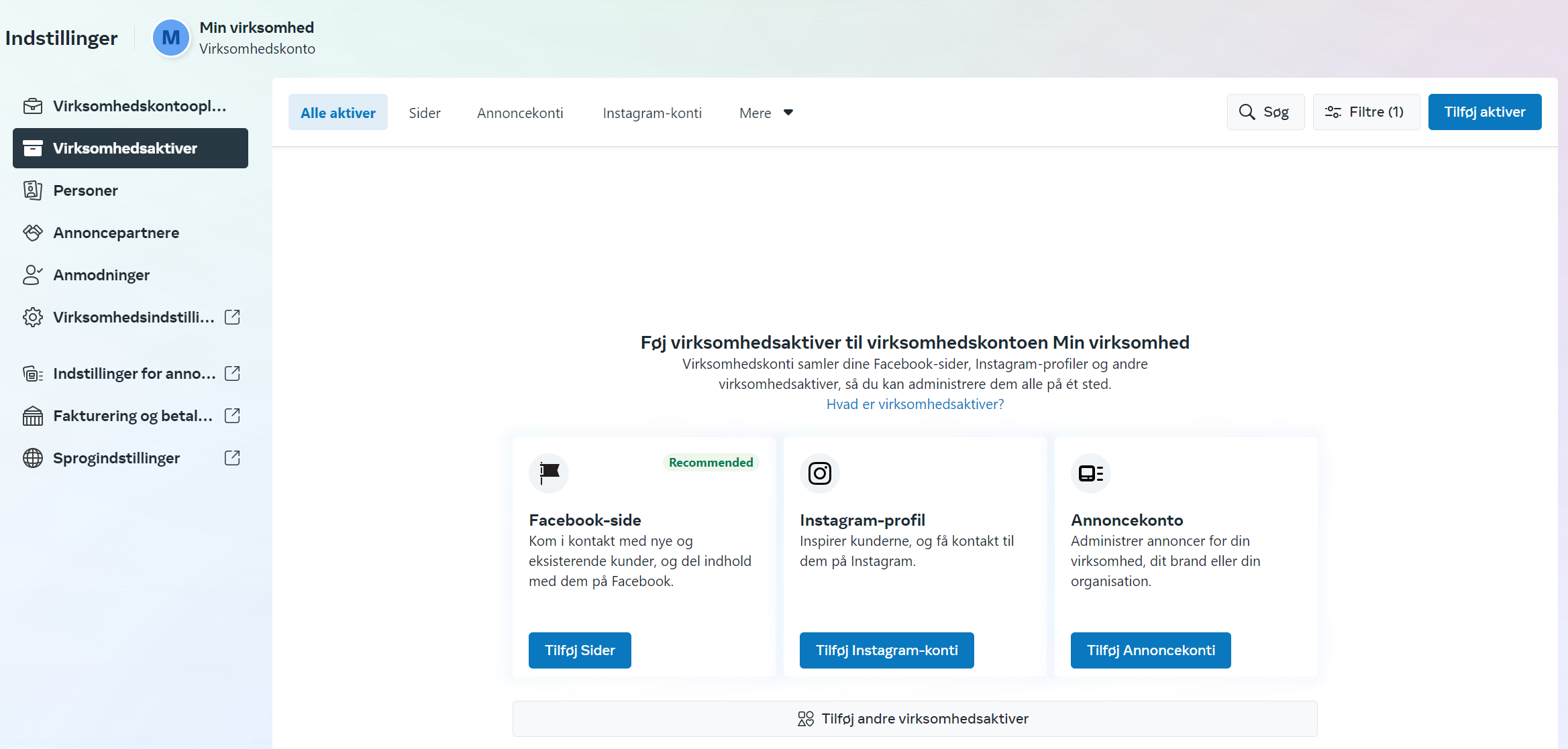This screenshot has width=1568, height=749.
Task: Click the Virksomhedsindstillinger gear icon
Action: (x=33, y=317)
